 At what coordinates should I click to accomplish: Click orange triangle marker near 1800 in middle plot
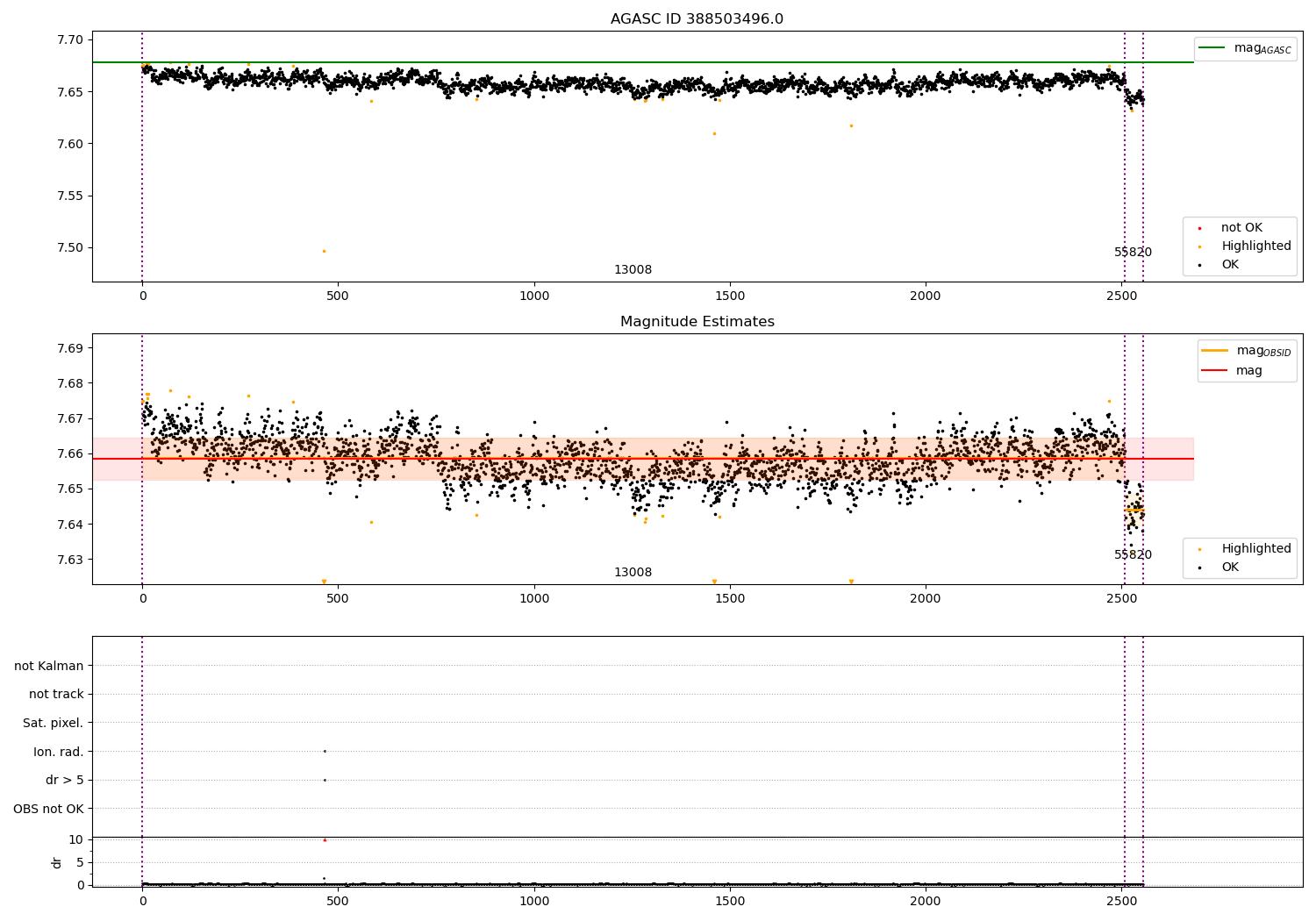click(x=851, y=582)
